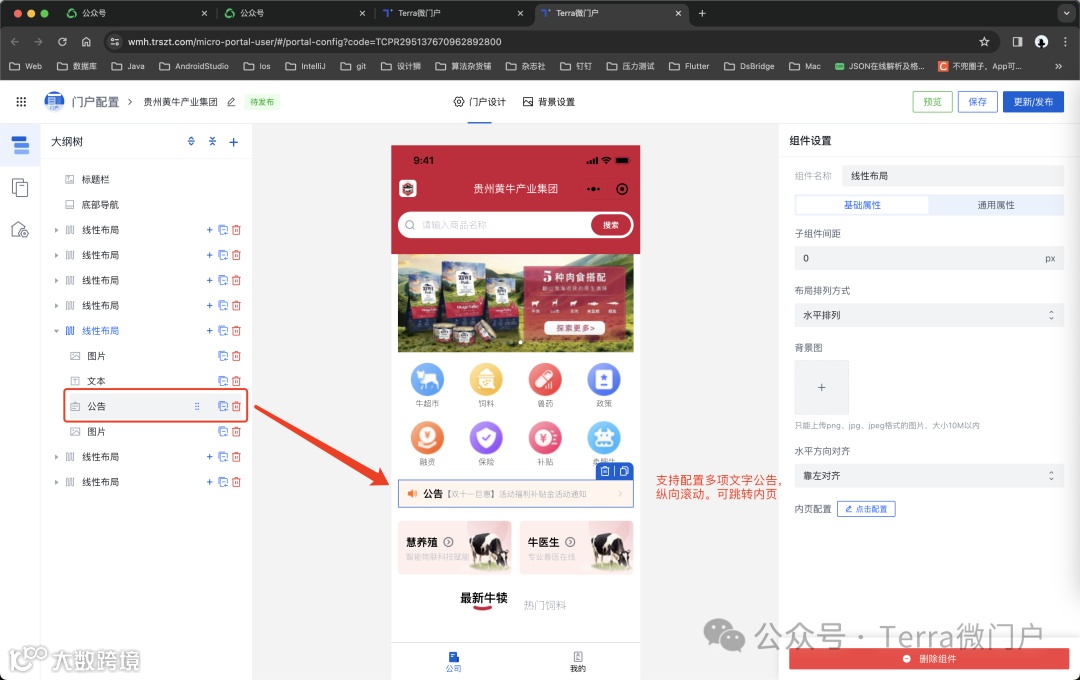The width and height of the screenshot is (1080, 680).
Task: Collapse all nodes in 大纲树
Action: tap(212, 141)
